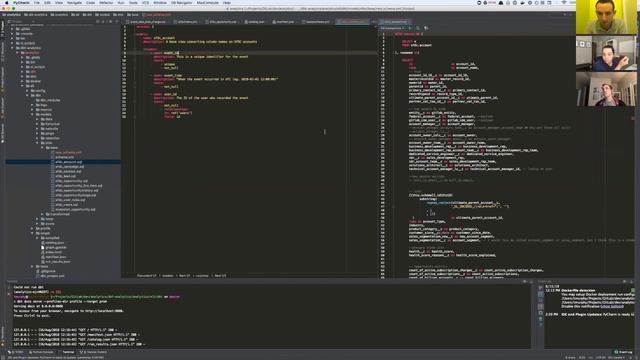The width and height of the screenshot is (640, 360).
Task: Open the VCS menu
Action: (x=145, y=2)
